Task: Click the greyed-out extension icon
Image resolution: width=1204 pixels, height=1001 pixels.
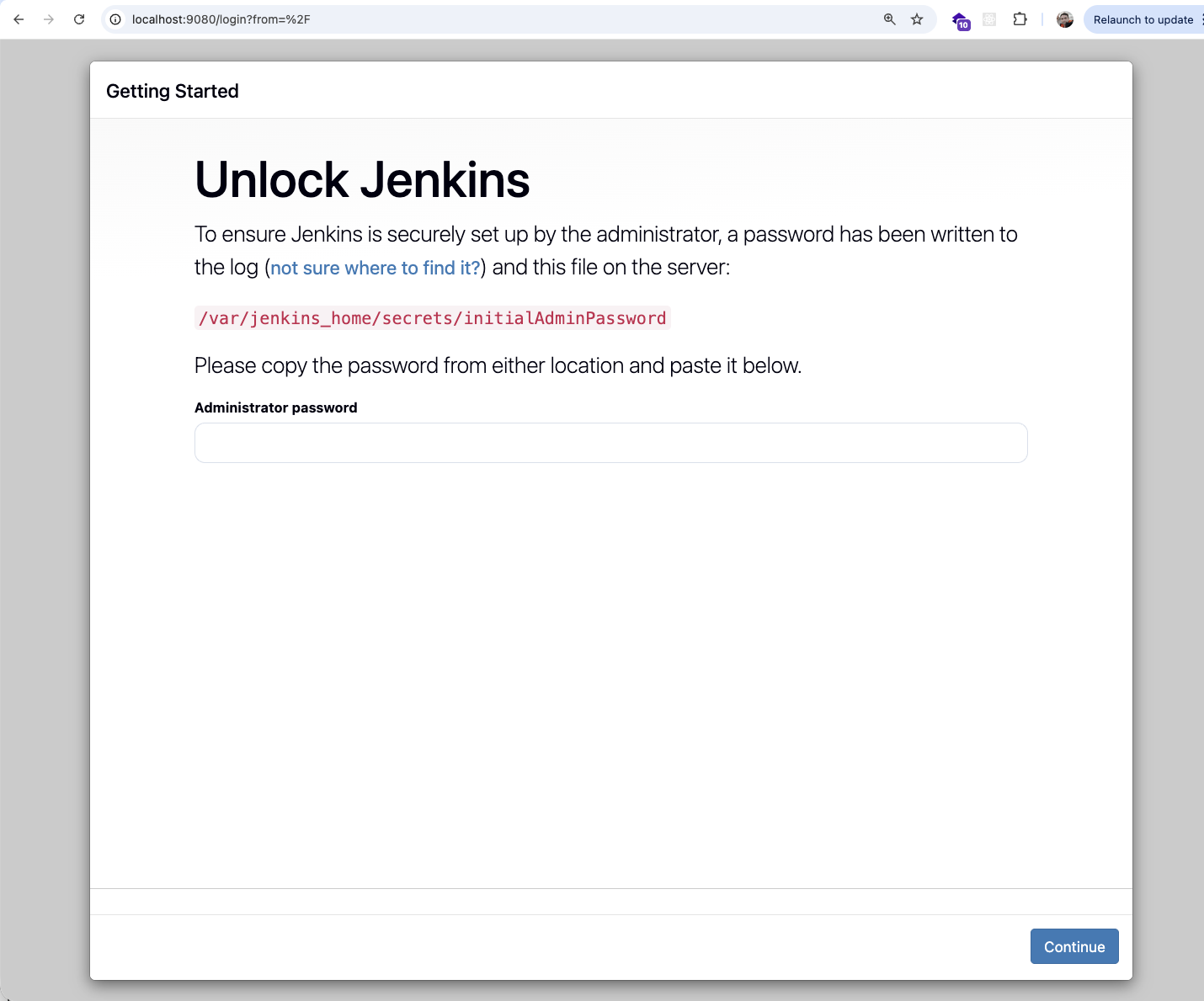Action: pyautogui.click(x=989, y=19)
